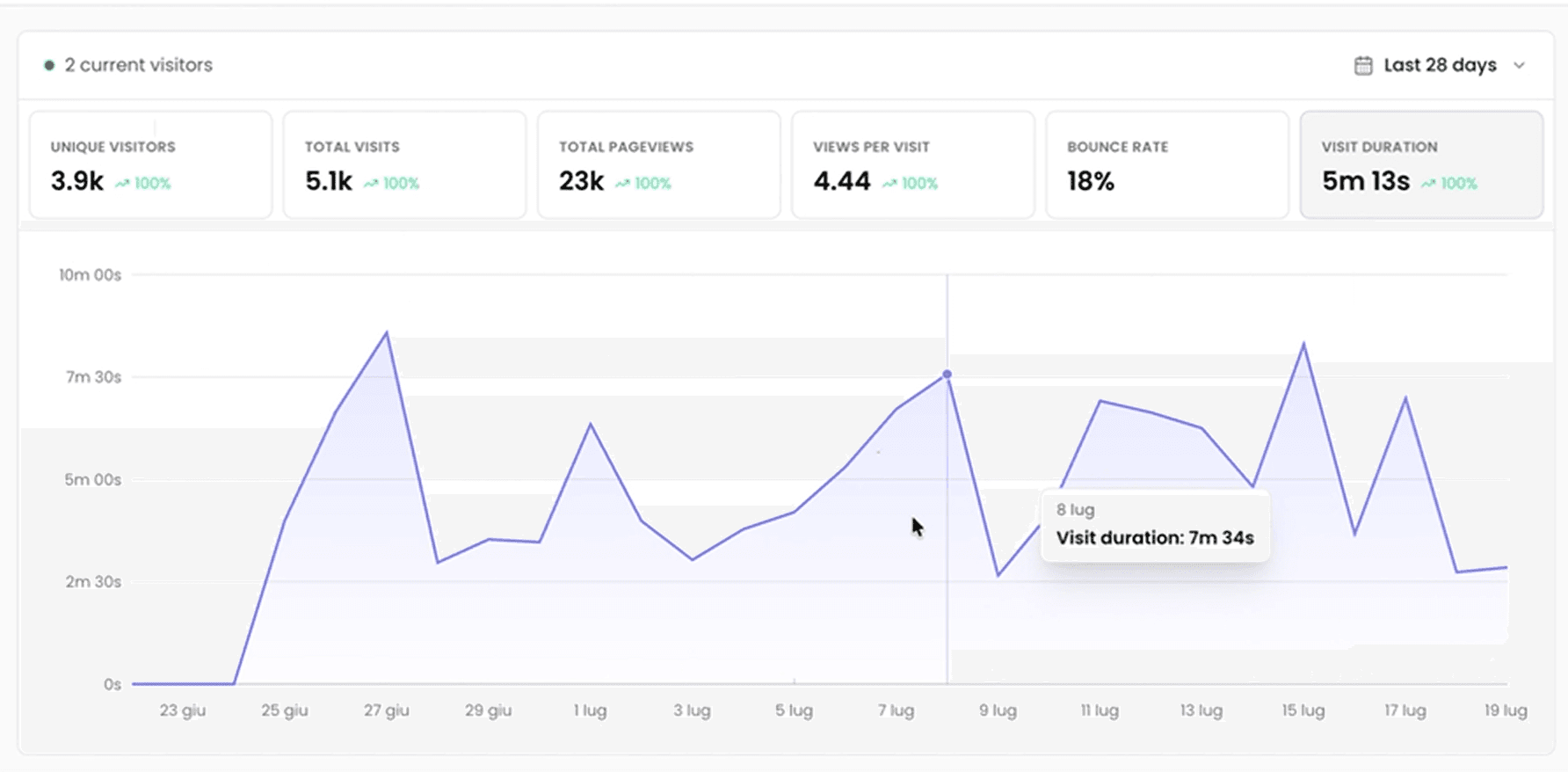Click the '2m 30s' y-axis label
Viewport: 1568px width, 772px height.
click(x=93, y=582)
